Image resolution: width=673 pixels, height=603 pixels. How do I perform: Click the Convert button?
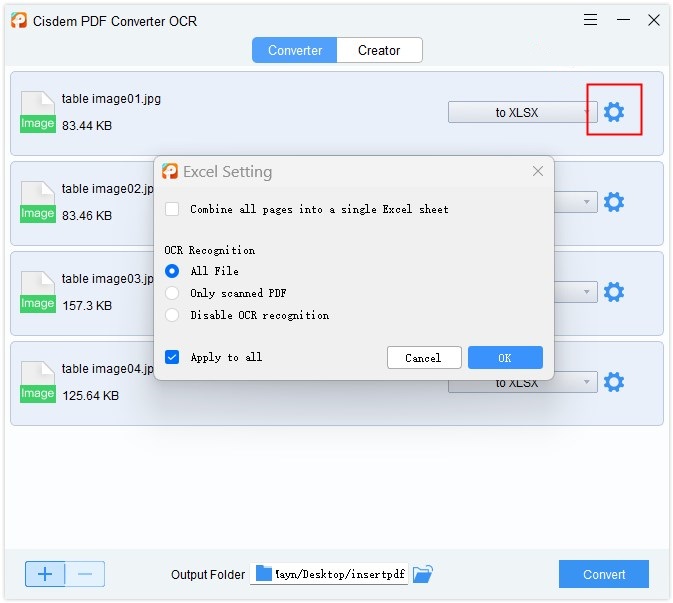(x=603, y=574)
